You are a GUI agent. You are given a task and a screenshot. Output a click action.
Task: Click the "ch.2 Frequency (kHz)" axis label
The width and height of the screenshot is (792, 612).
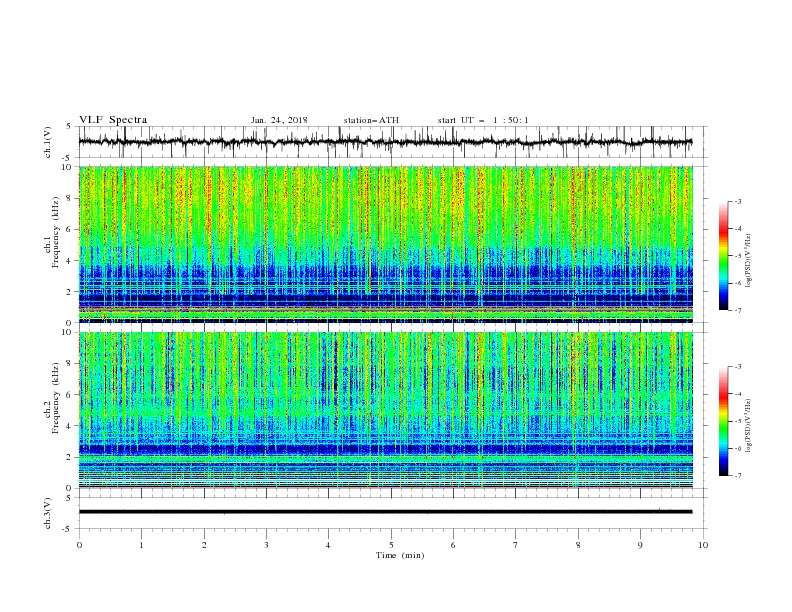[x=52, y=398]
